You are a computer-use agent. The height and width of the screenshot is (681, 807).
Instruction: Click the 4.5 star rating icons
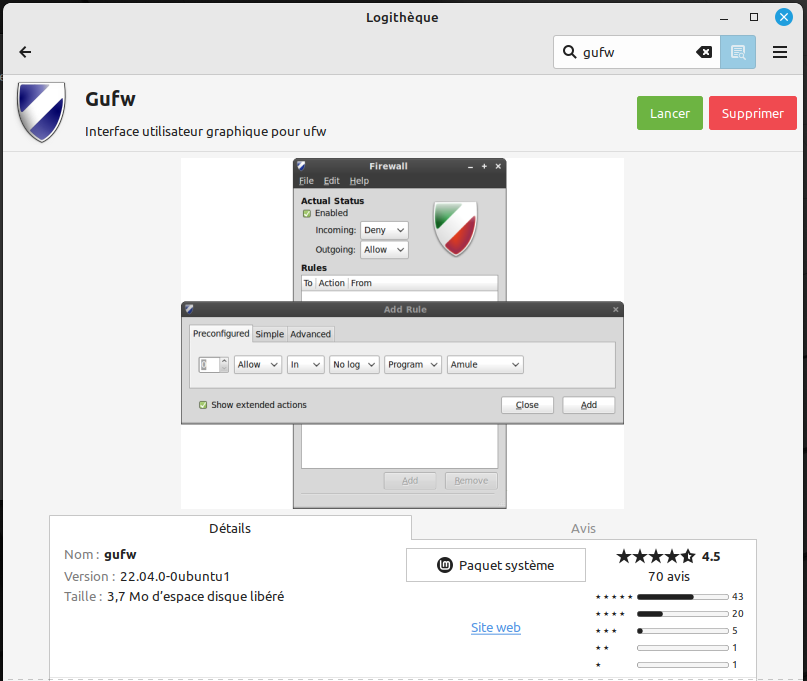click(655, 556)
